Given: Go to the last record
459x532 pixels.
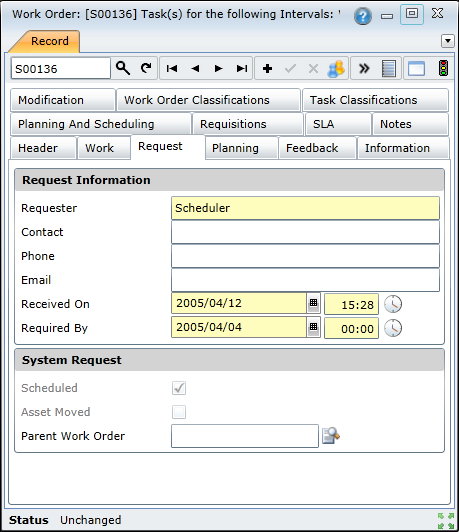Looking at the screenshot, I should pyautogui.click(x=242, y=69).
